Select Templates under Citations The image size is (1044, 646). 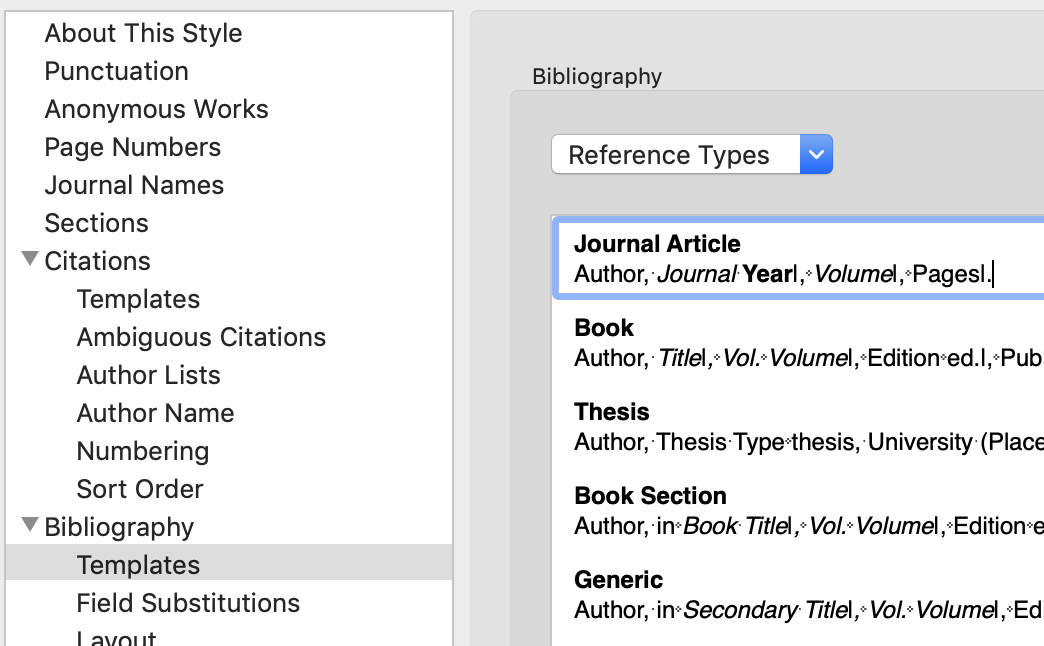pos(138,299)
